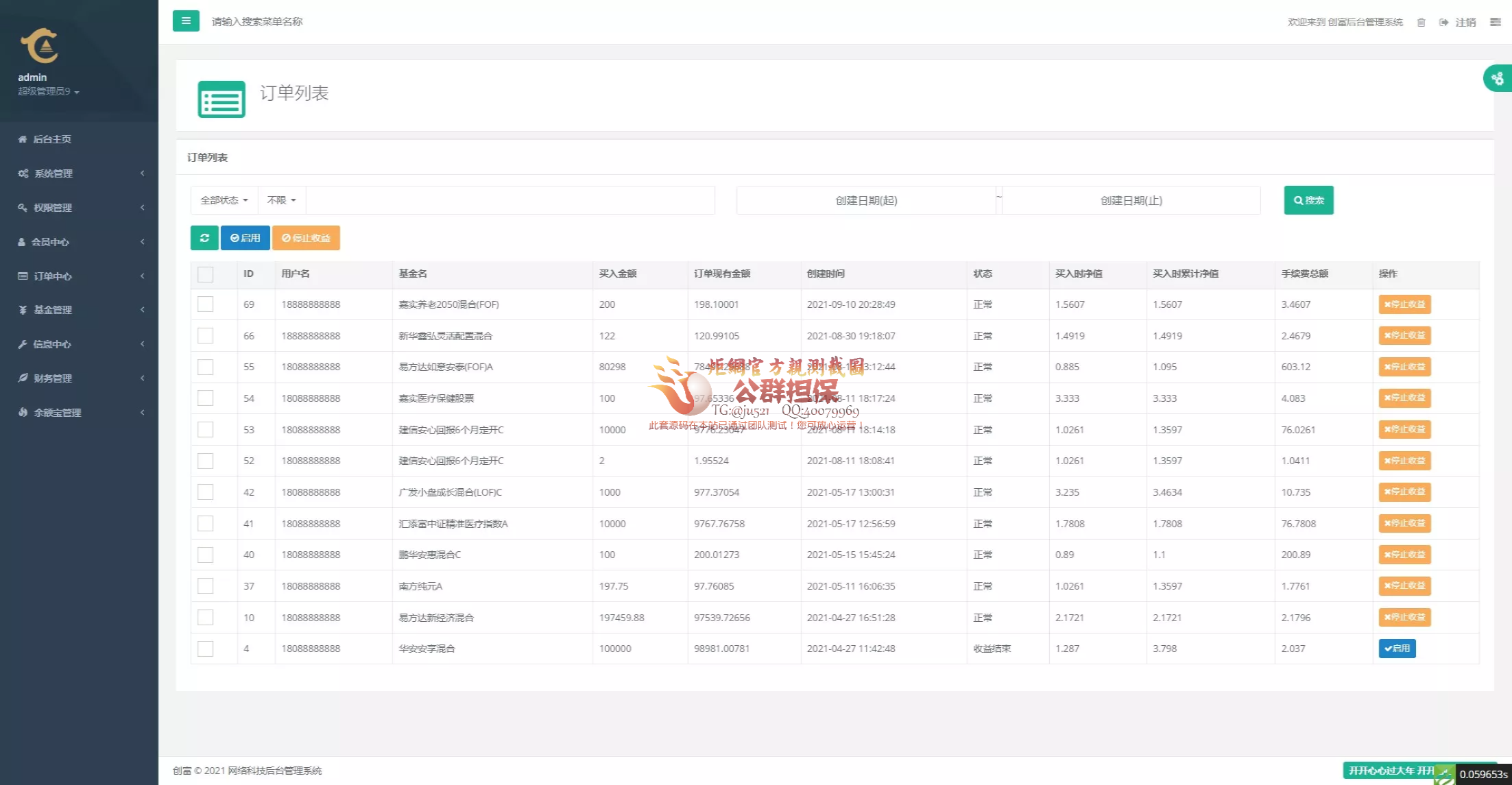This screenshot has width=1512, height=785.
Task: Expand the admin 超级管理员9 role dropdown
Action: pos(49,92)
